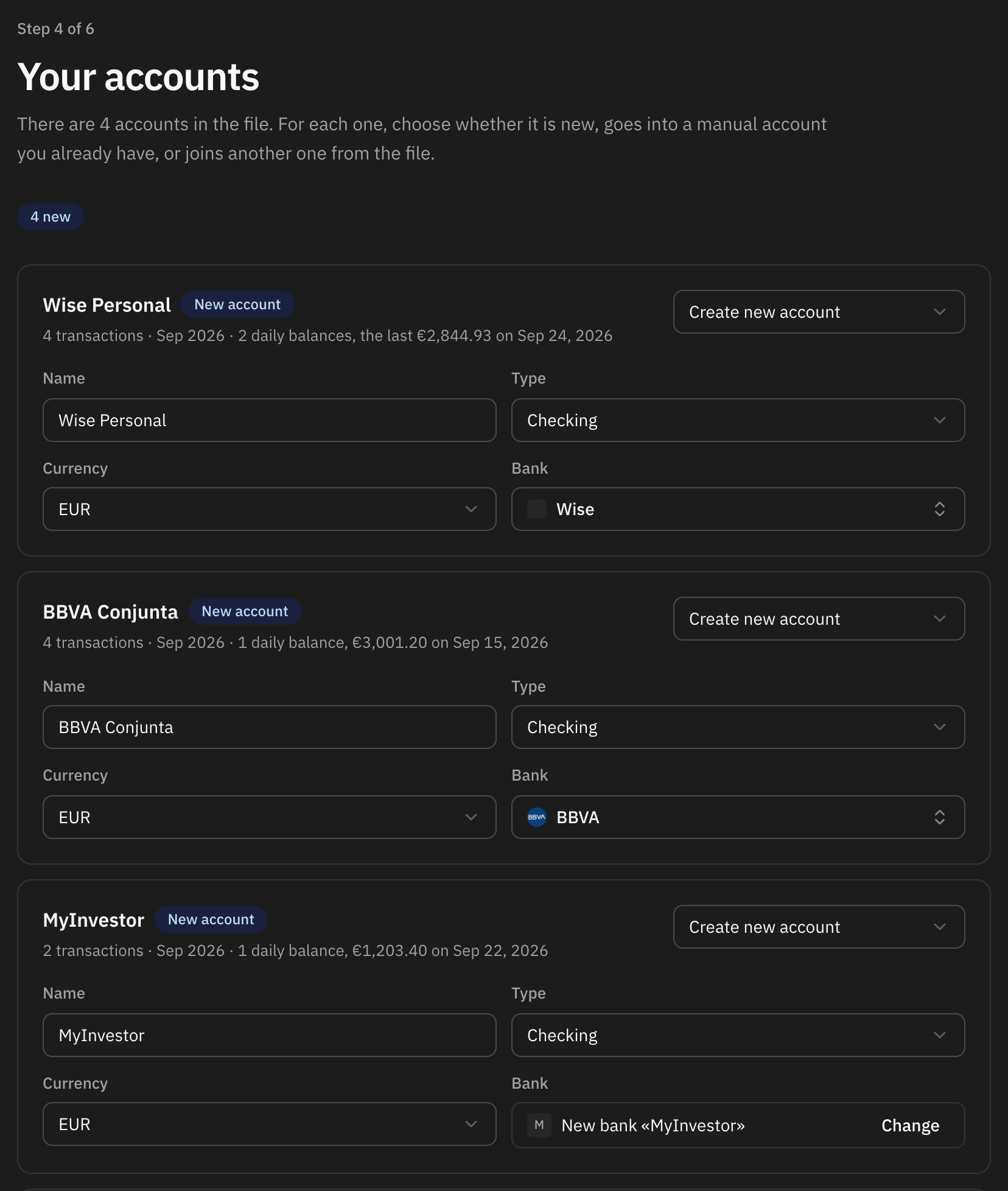Click the '4 new' summary badge
The height and width of the screenshot is (1191, 1008).
51,217
